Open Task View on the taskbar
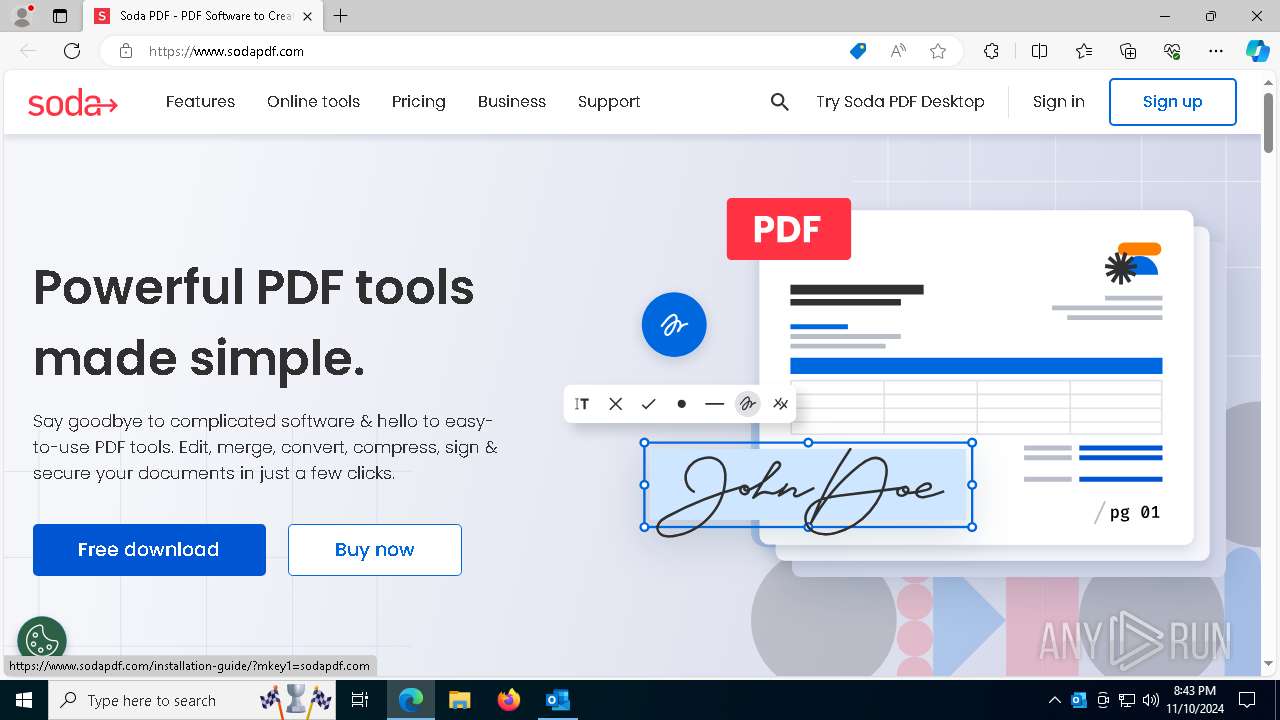 click(360, 700)
